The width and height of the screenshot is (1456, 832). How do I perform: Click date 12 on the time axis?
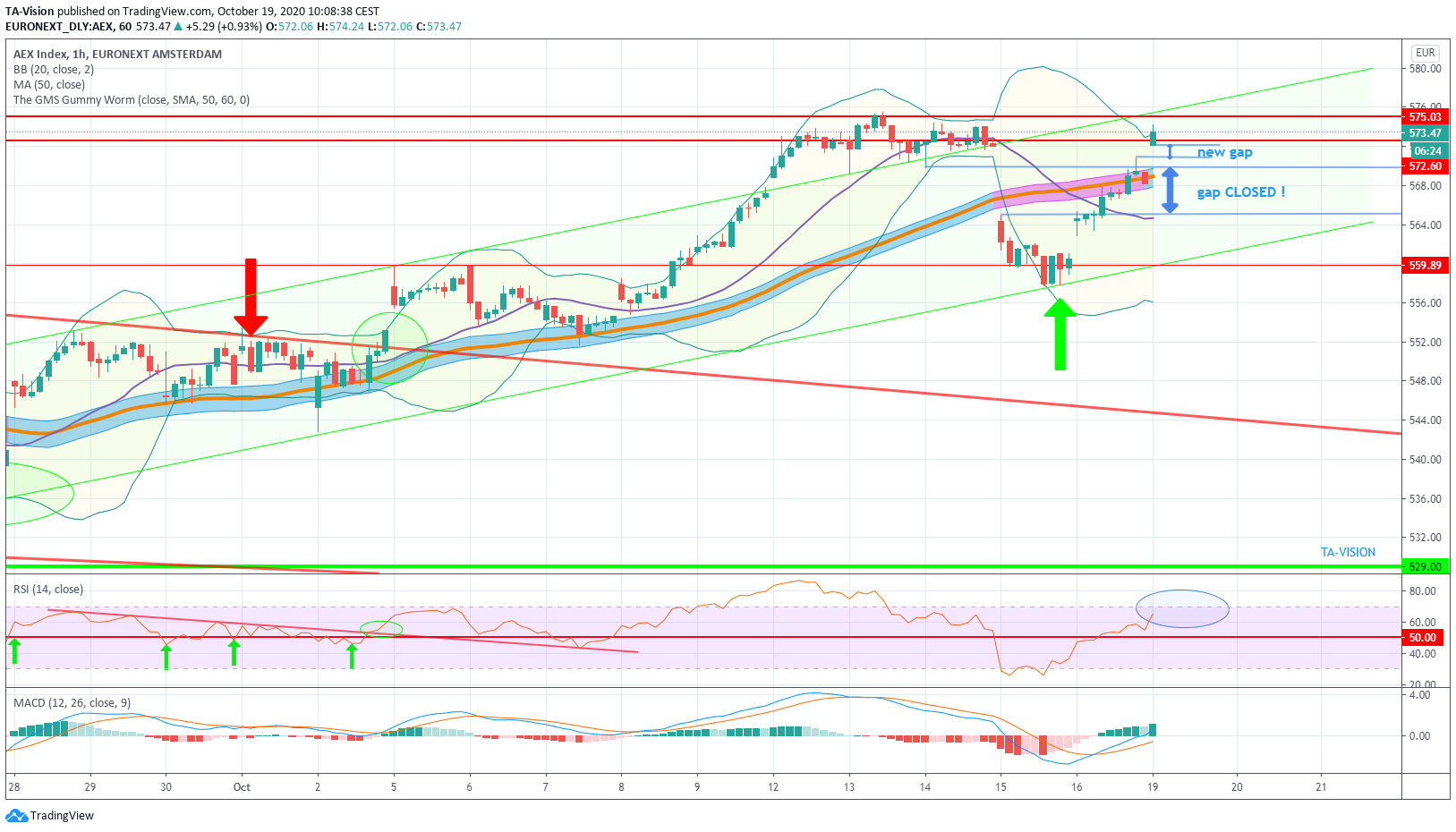pyautogui.click(x=773, y=787)
